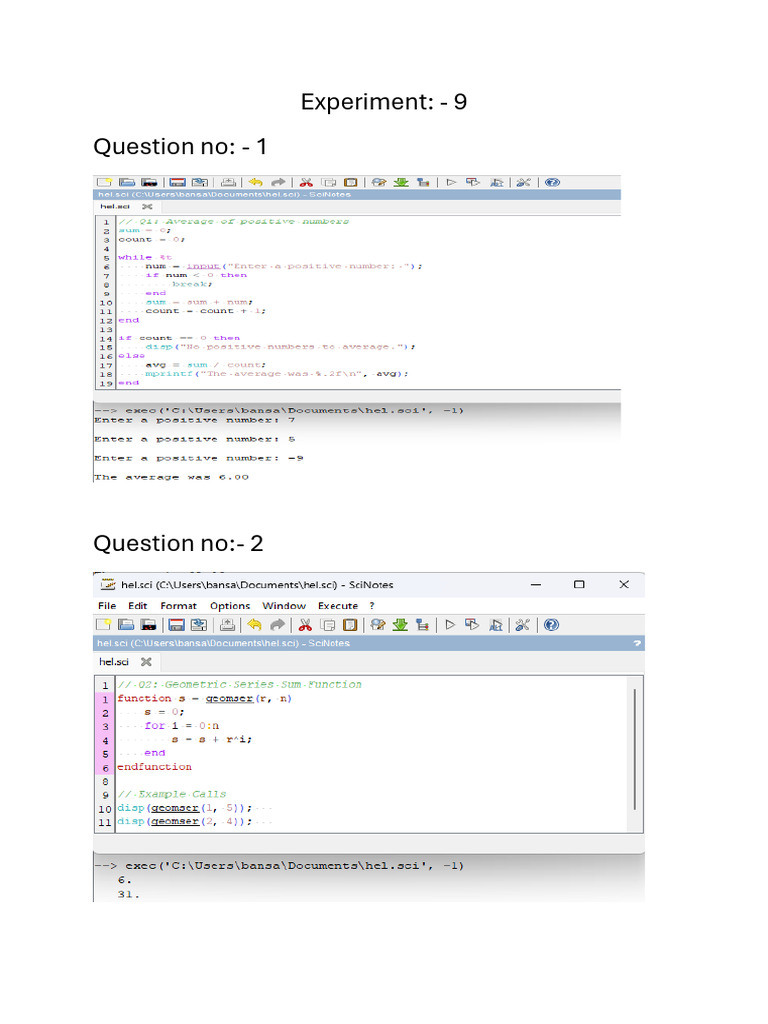Open the File menu in SciNotes
The image size is (768, 1024).
coord(107,605)
